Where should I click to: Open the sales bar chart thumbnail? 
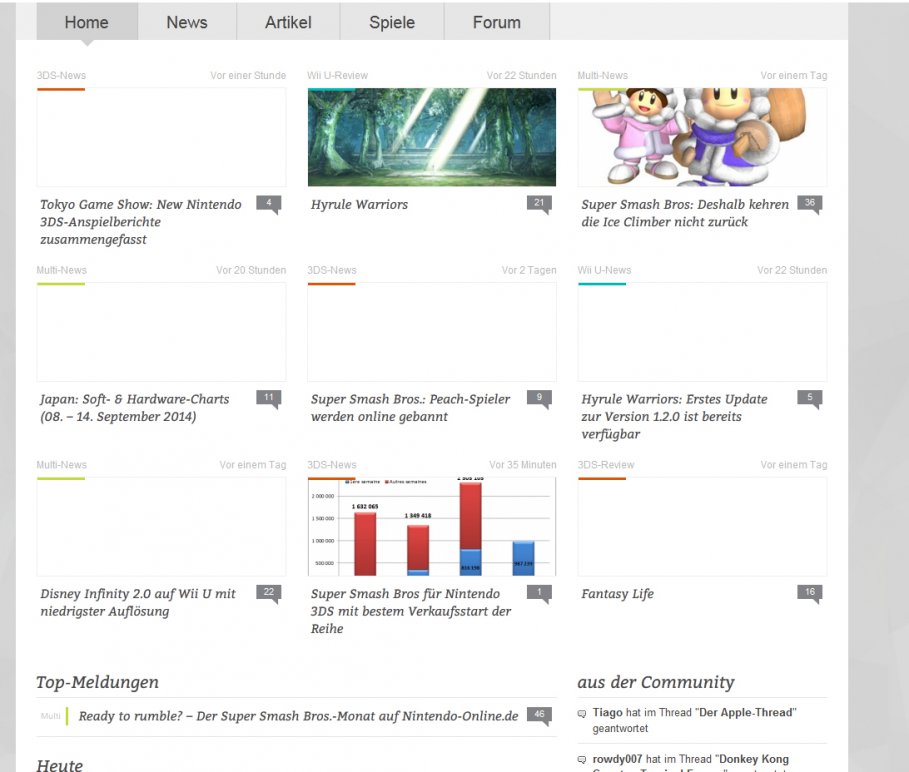click(x=431, y=526)
